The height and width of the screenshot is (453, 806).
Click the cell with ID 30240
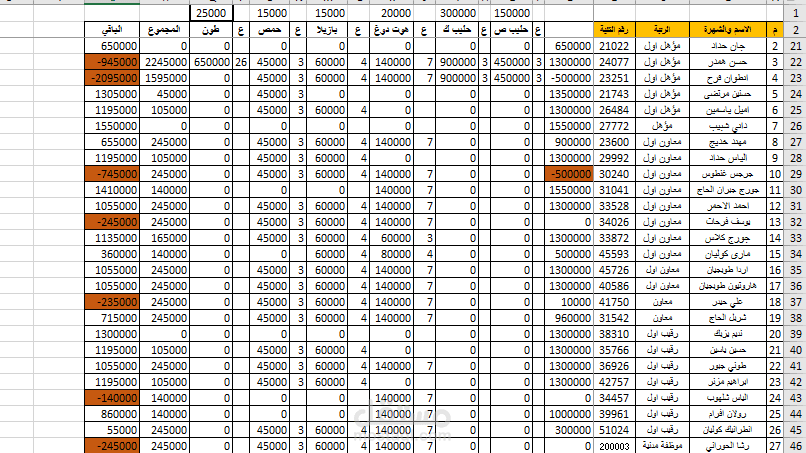[614, 174]
